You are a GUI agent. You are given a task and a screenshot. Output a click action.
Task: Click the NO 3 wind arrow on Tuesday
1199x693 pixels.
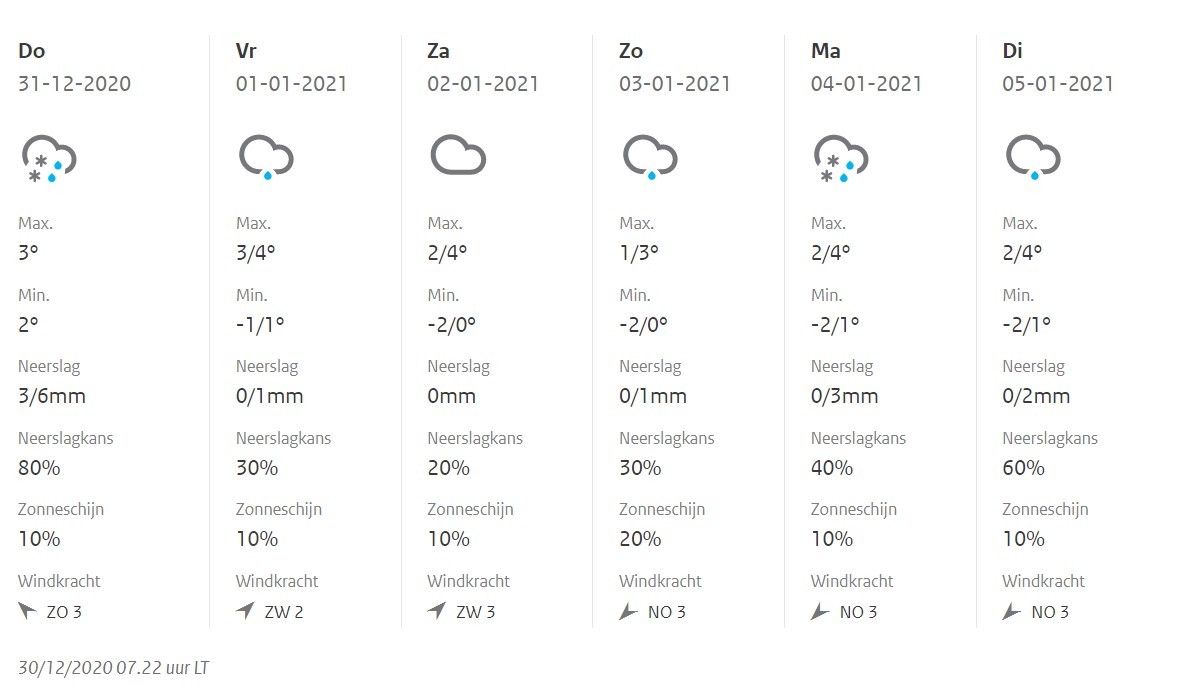pos(1012,611)
